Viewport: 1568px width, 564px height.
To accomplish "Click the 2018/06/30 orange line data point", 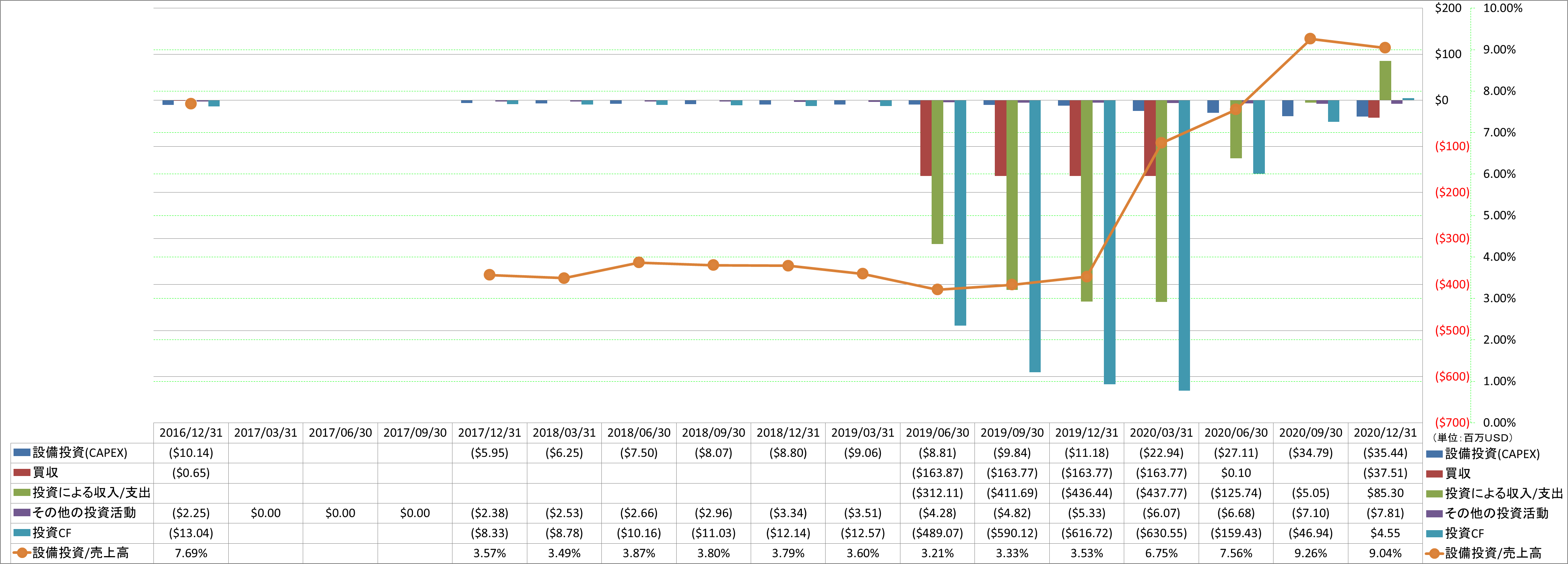I will (x=639, y=263).
